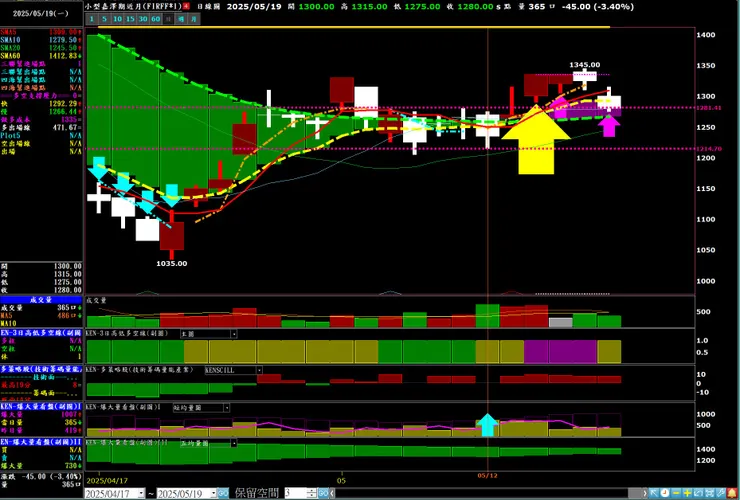Viewport: 740px width, 500px height.
Task: Click the red badge beside the FIRFF*1 symbol name
Action: click(186, 6)
